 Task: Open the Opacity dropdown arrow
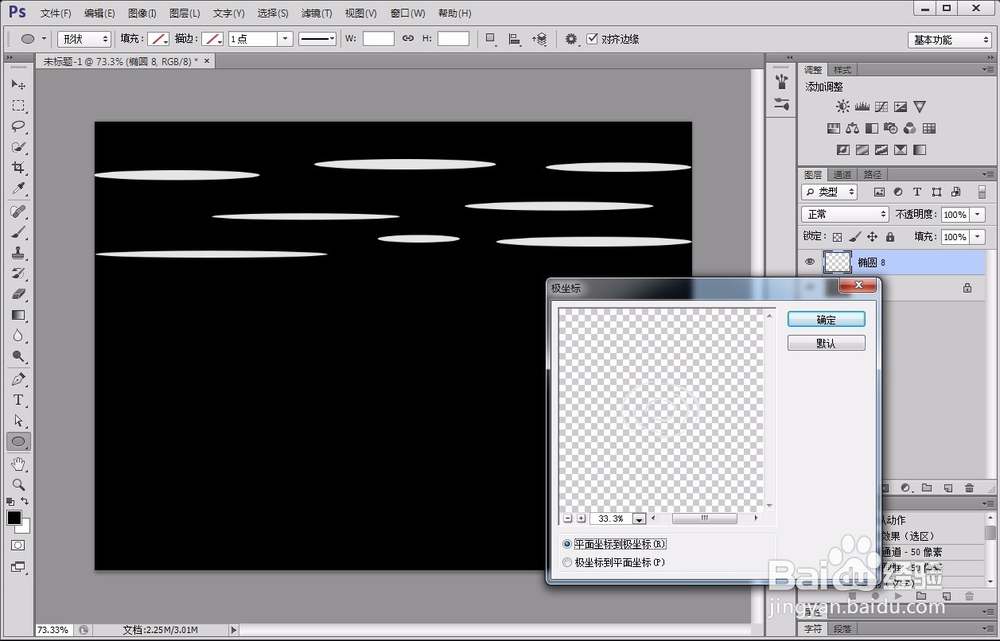(978, 214)
